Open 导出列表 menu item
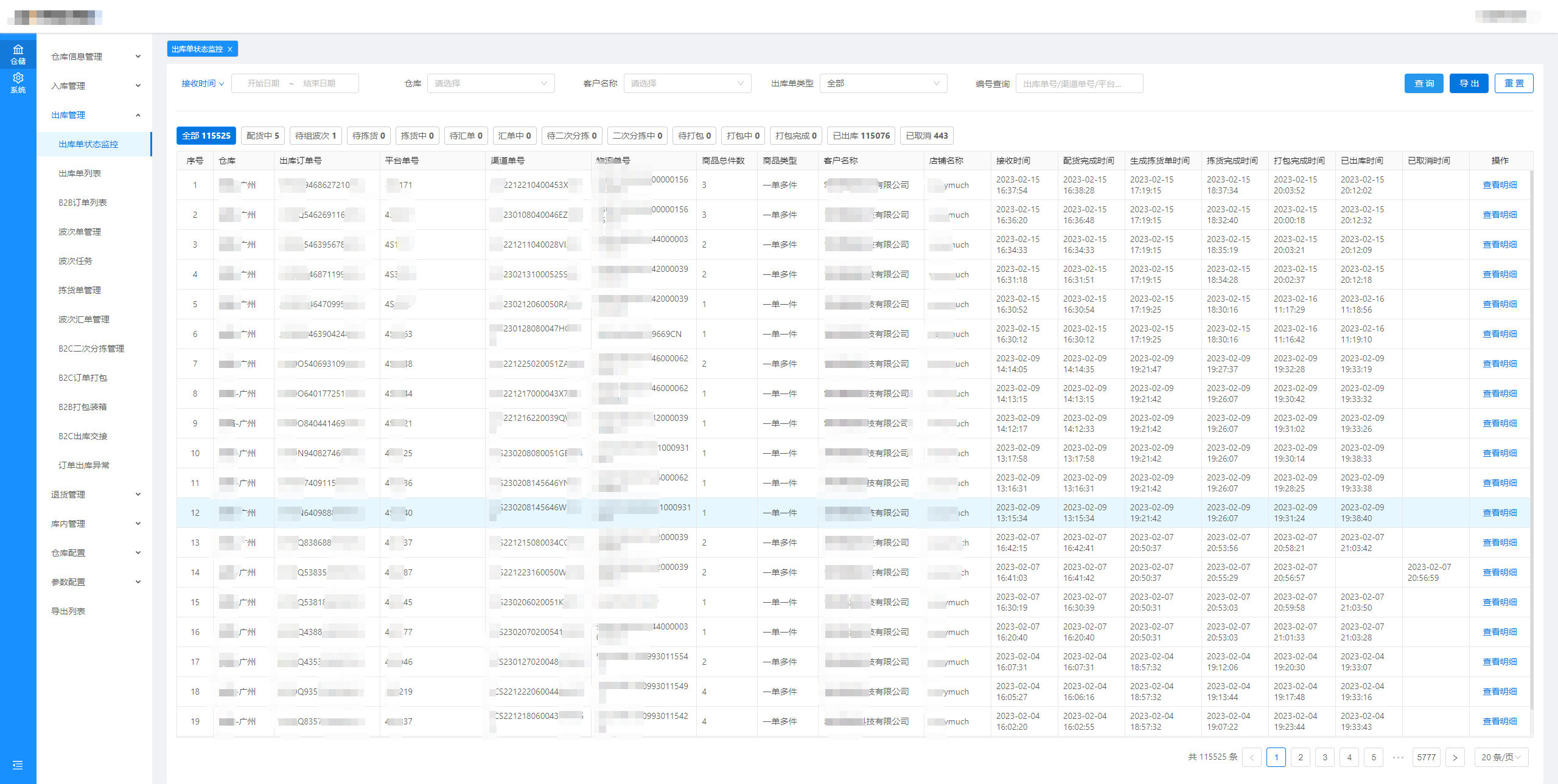Screen dimensions: 1558x784 tap(94, 611)
